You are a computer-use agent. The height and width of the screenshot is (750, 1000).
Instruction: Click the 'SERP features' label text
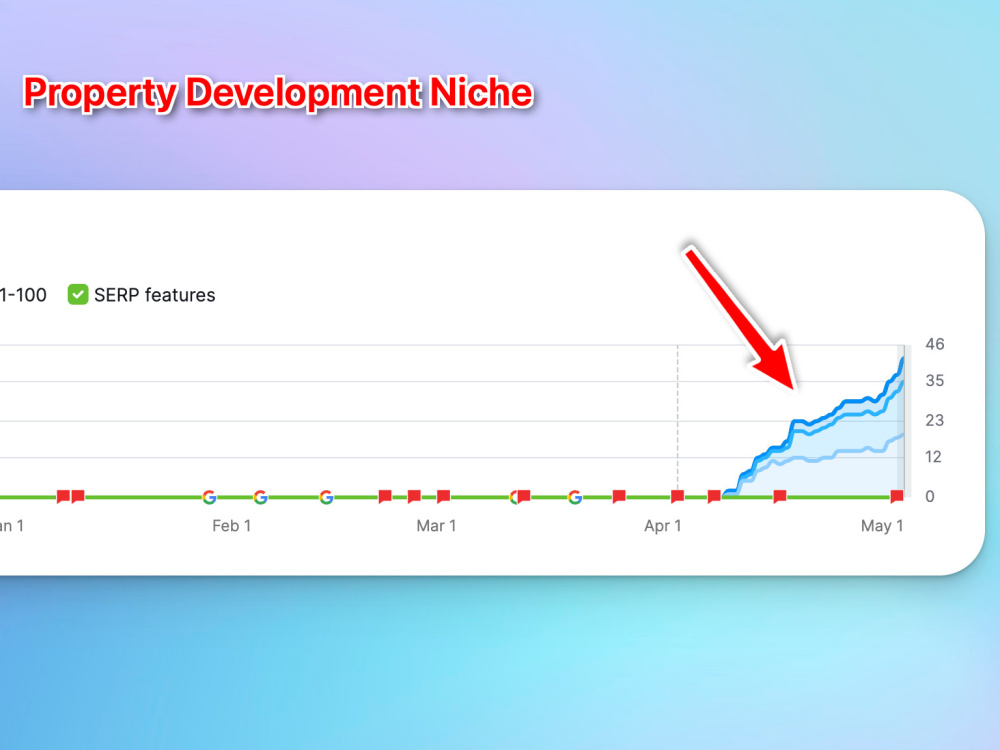pos(154,295)
